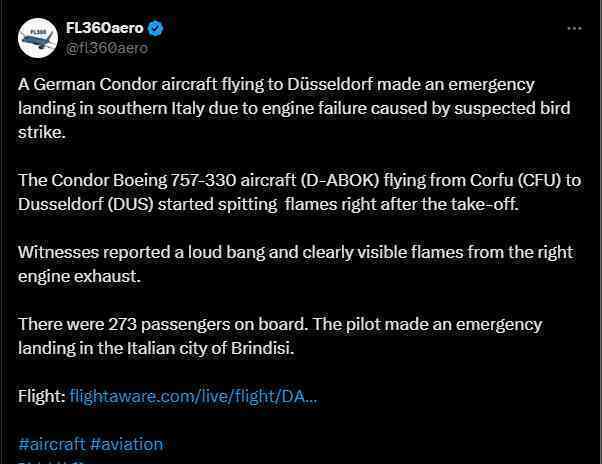Click the 'Dusseldorf (DUS)' text
The height and width of the screenshot is (464, 602).
86,204
